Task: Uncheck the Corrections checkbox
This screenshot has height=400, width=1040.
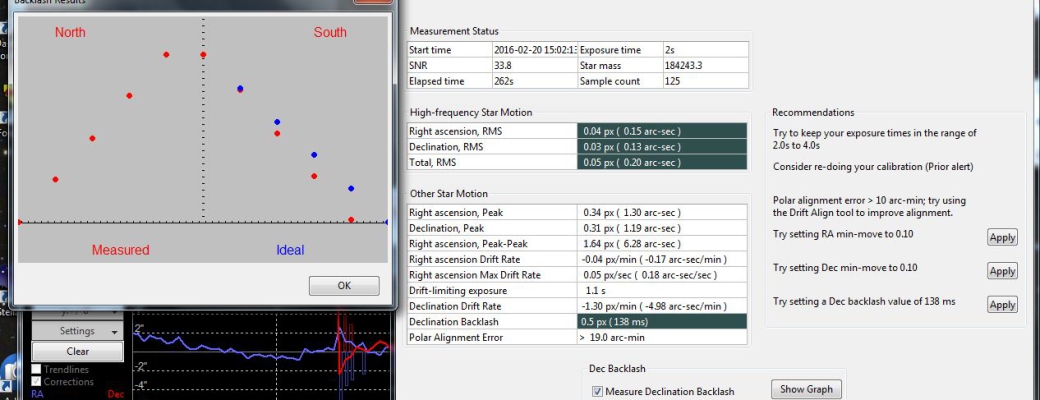Action: 36,381
